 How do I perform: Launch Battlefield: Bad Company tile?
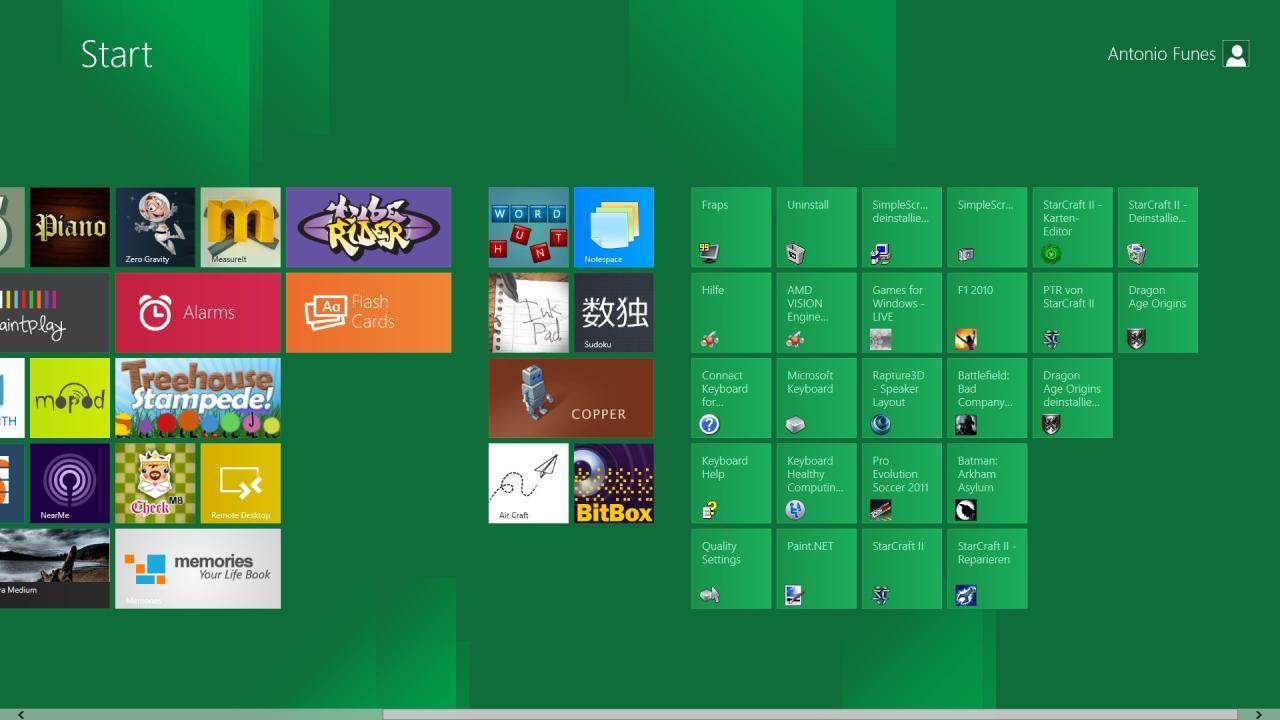987,398
